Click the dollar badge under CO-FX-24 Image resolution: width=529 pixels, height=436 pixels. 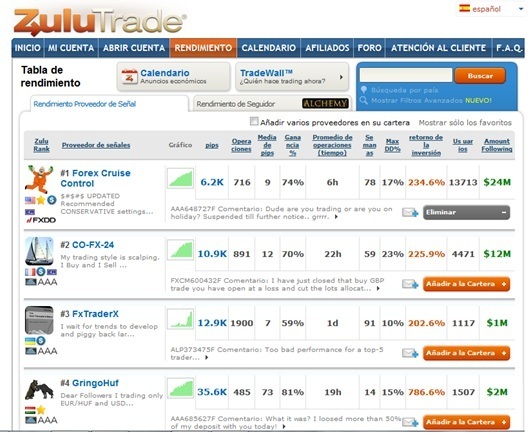pos(41,271)
